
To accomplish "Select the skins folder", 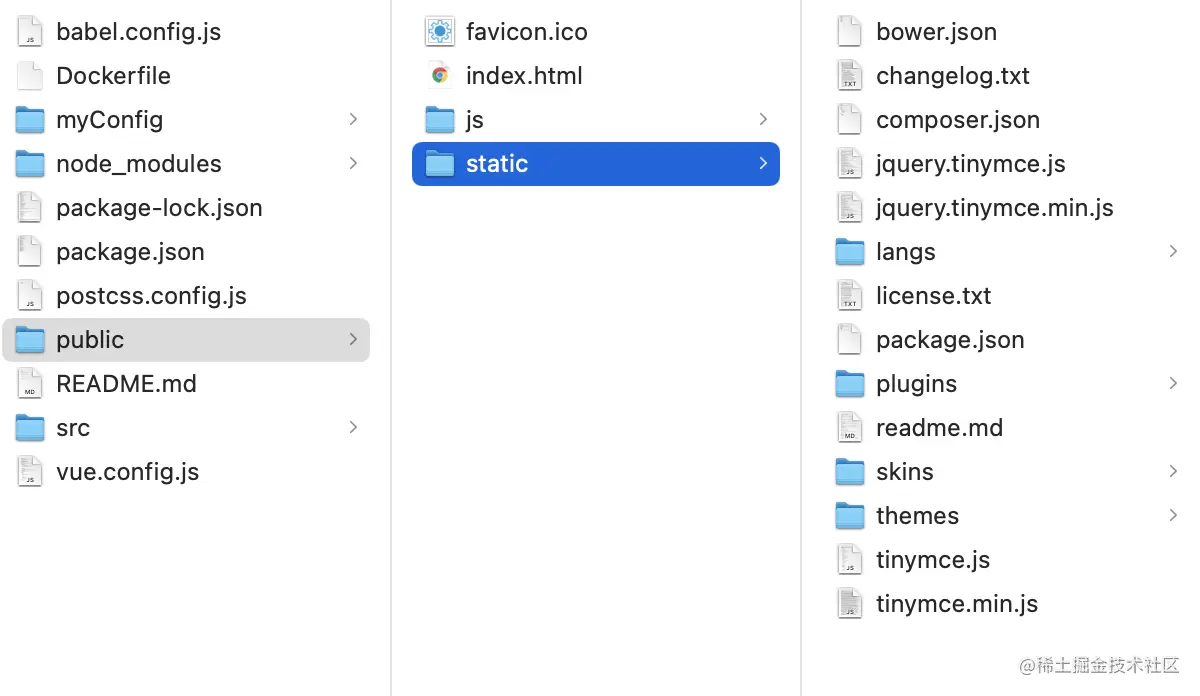I will [904, 472].
